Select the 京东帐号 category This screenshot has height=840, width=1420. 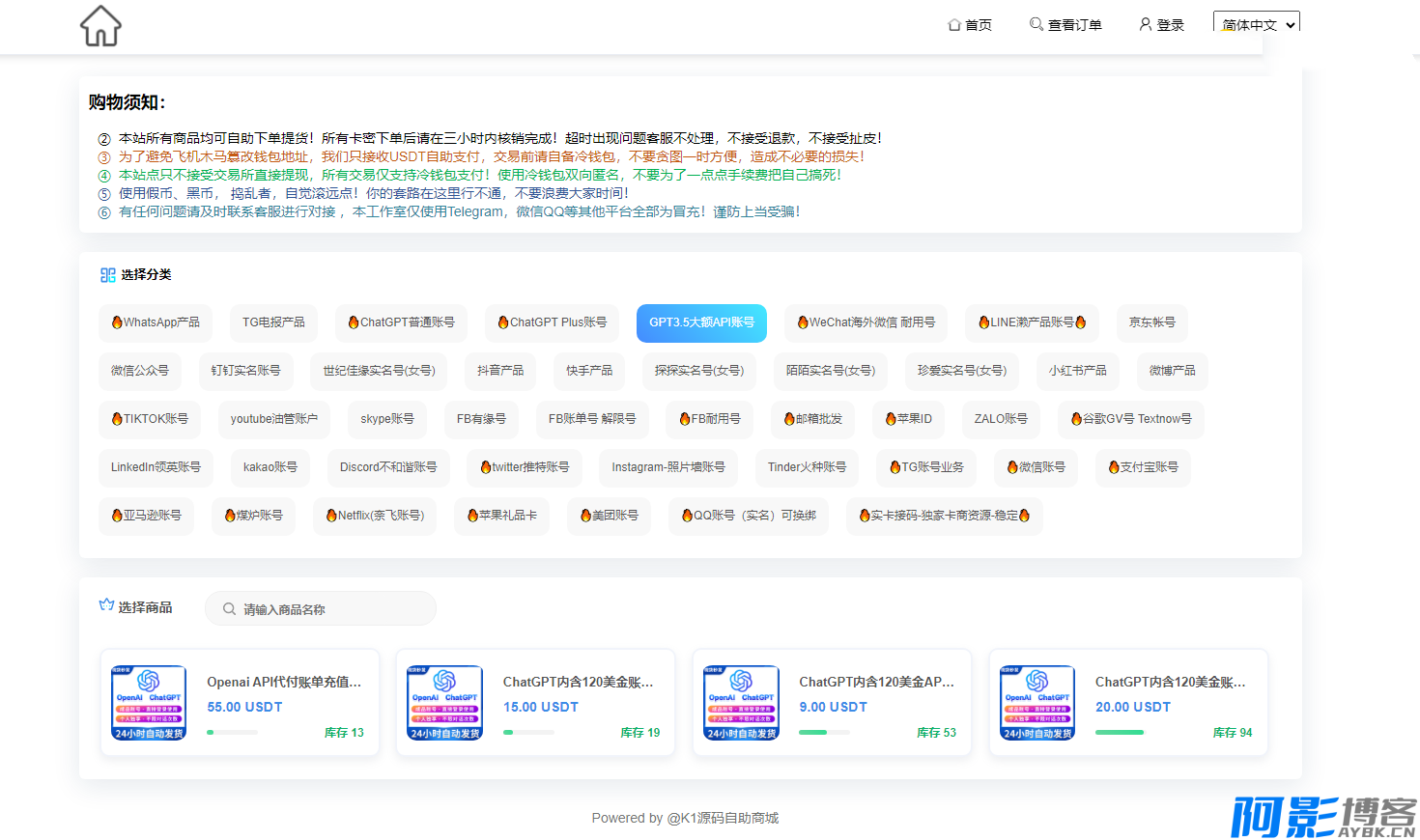[1152, 322]
